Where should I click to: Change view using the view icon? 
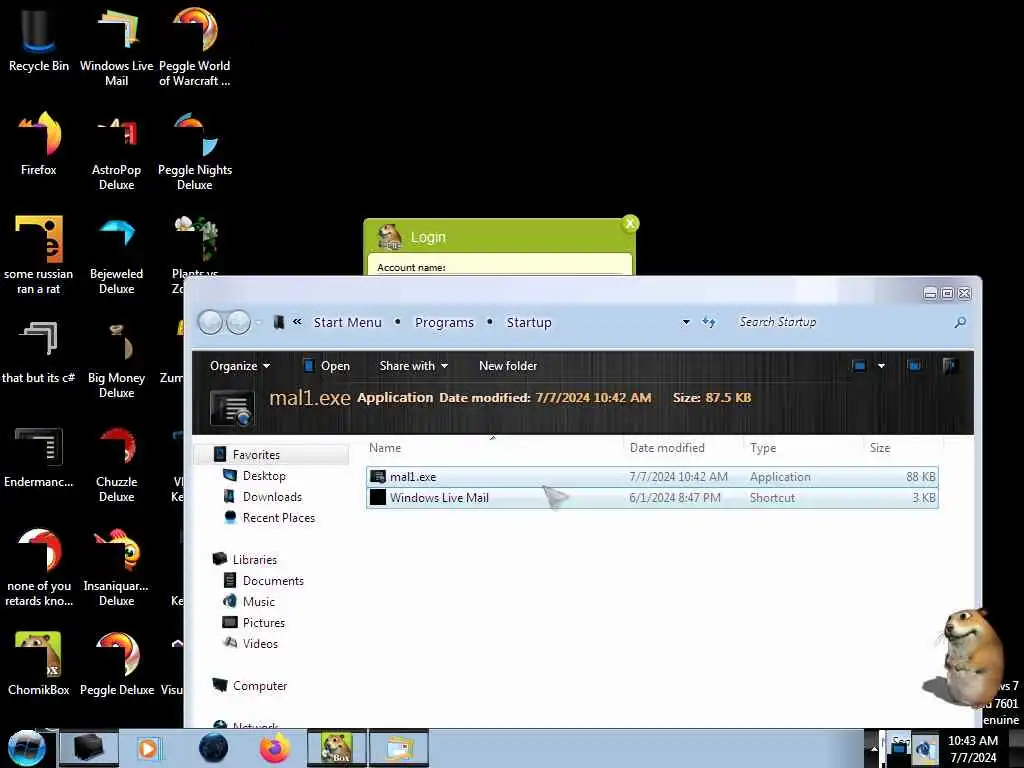click(x=859, y=365)
